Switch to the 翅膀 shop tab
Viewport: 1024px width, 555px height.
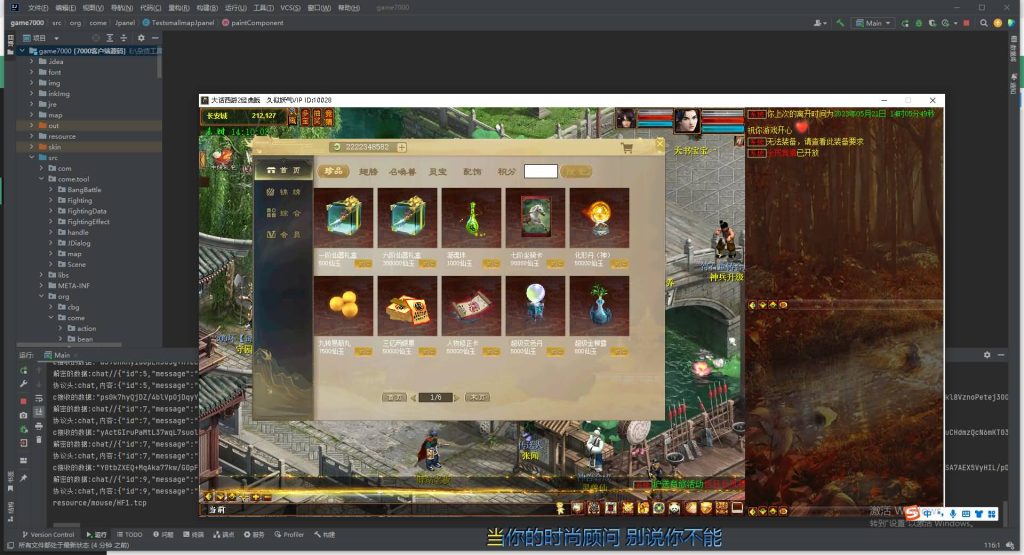(x=369, y=172)
